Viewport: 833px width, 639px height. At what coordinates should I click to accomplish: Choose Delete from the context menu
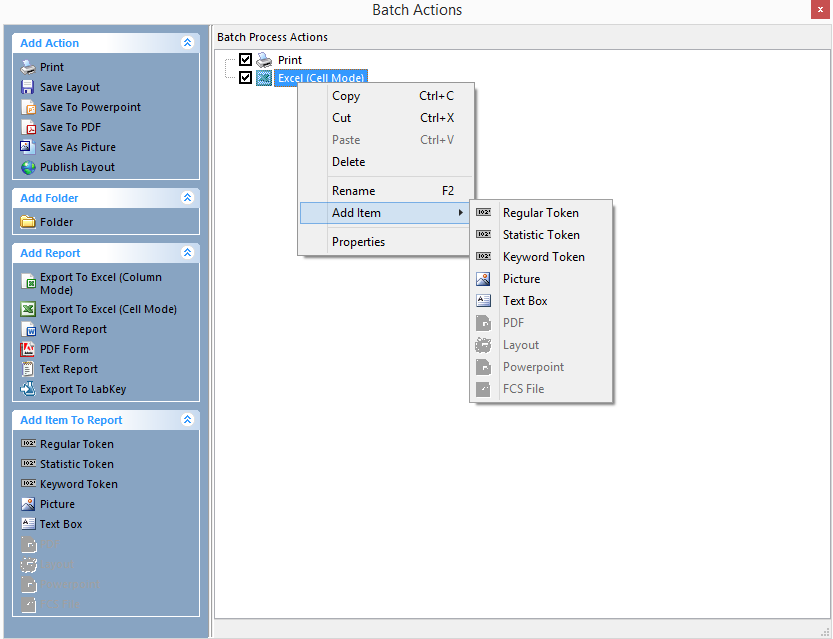point(349,162)
